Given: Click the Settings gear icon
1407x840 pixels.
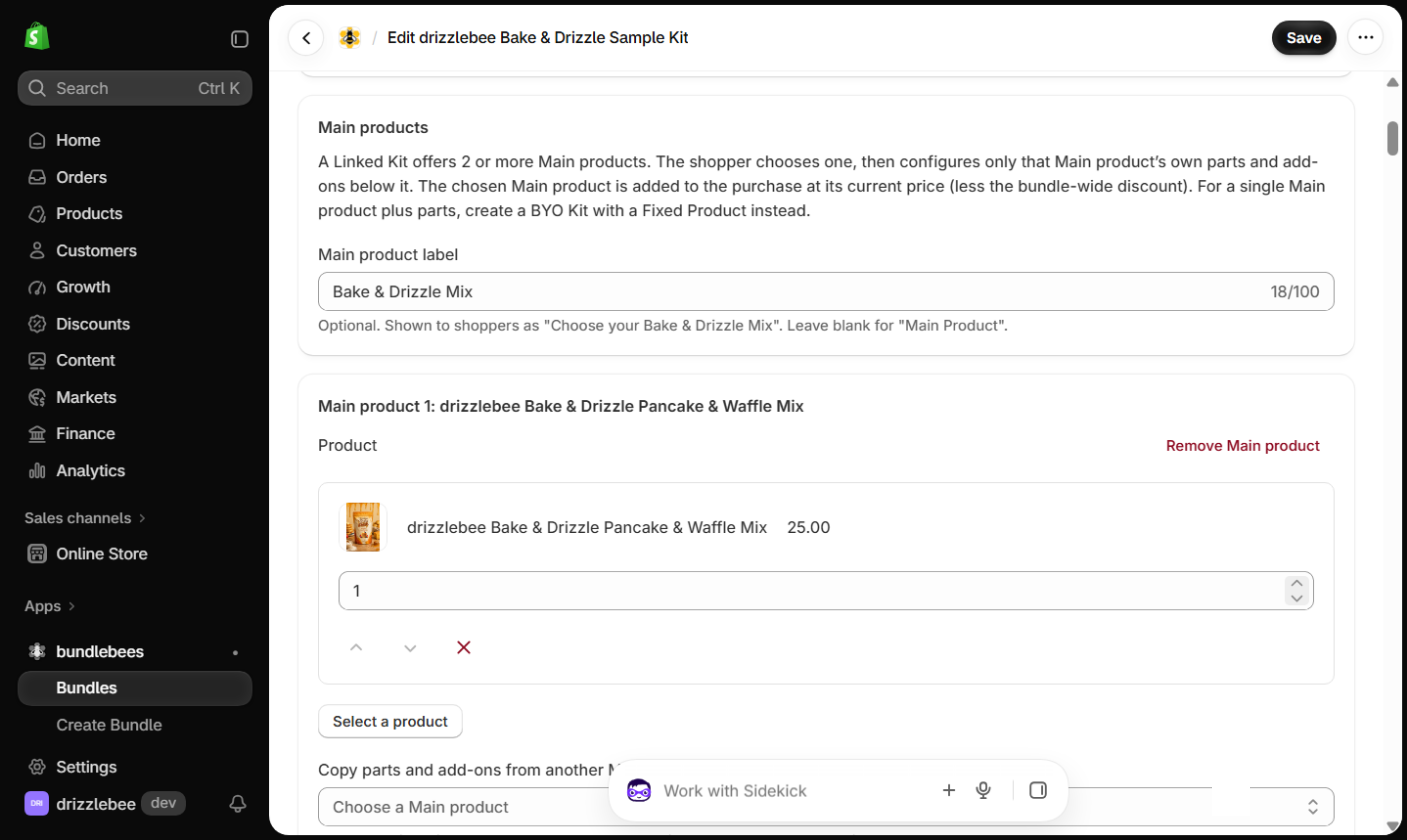Looking at the screenshot, I should 37,767.
